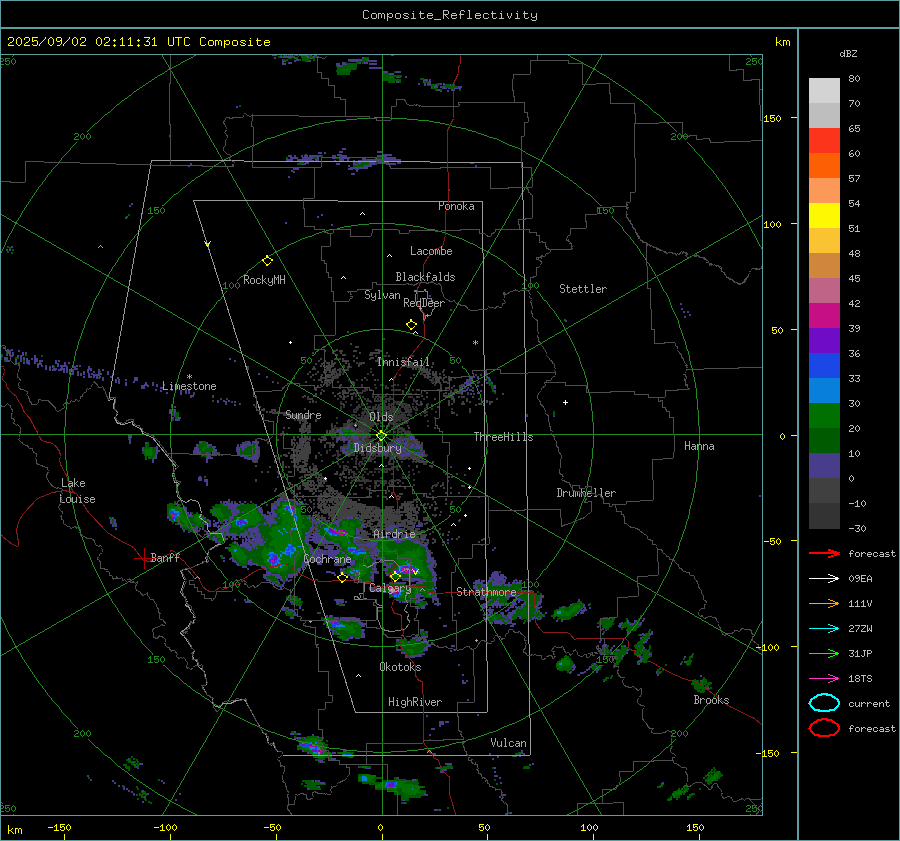This screenshot has height=841, width=900.
Task: Click the yellow diamond marker below RedDeer
Action: [411, 324]
